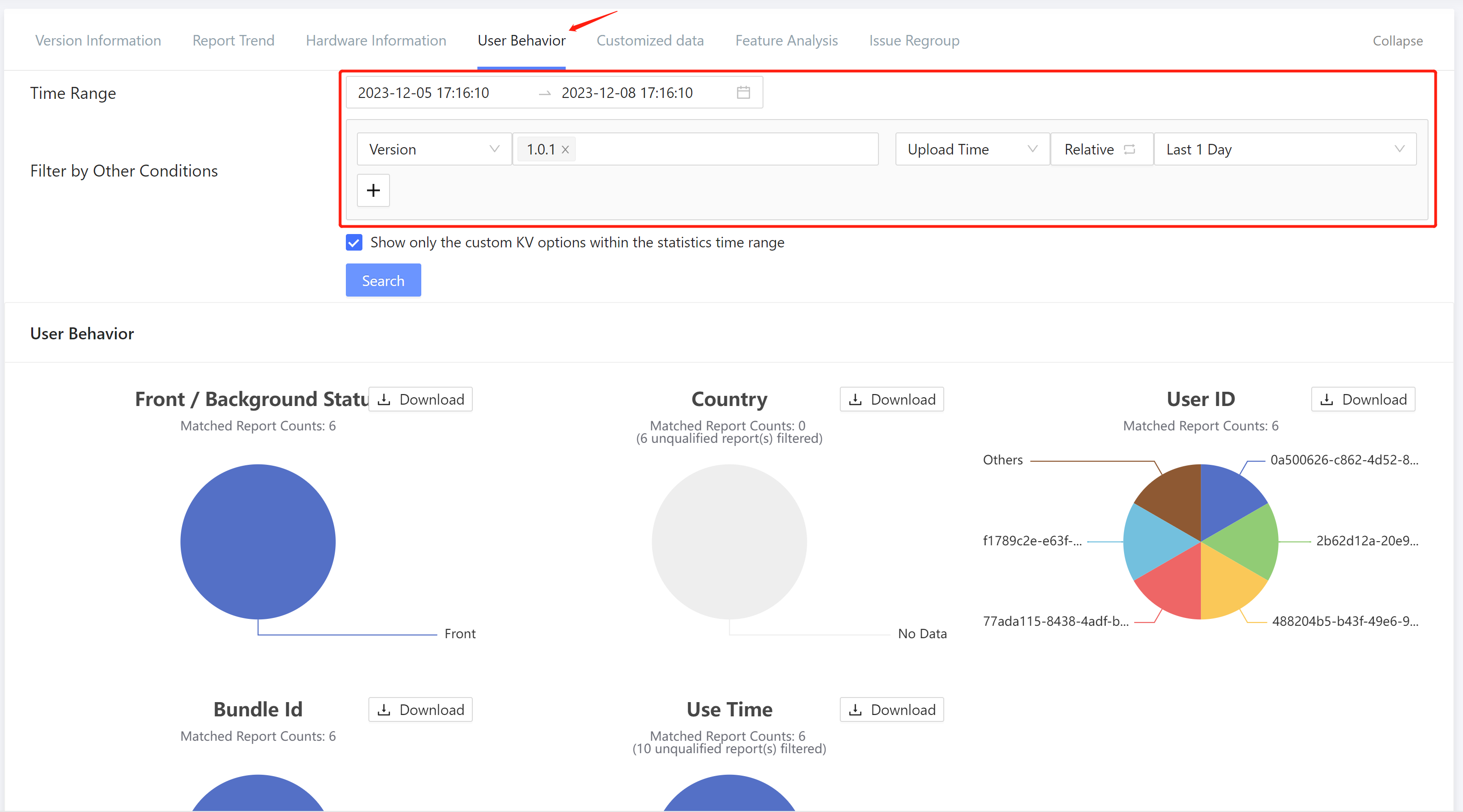Click the Front / Background blue pie
This screenshot has height=812, width=1463.
click(x=258, y=542)
